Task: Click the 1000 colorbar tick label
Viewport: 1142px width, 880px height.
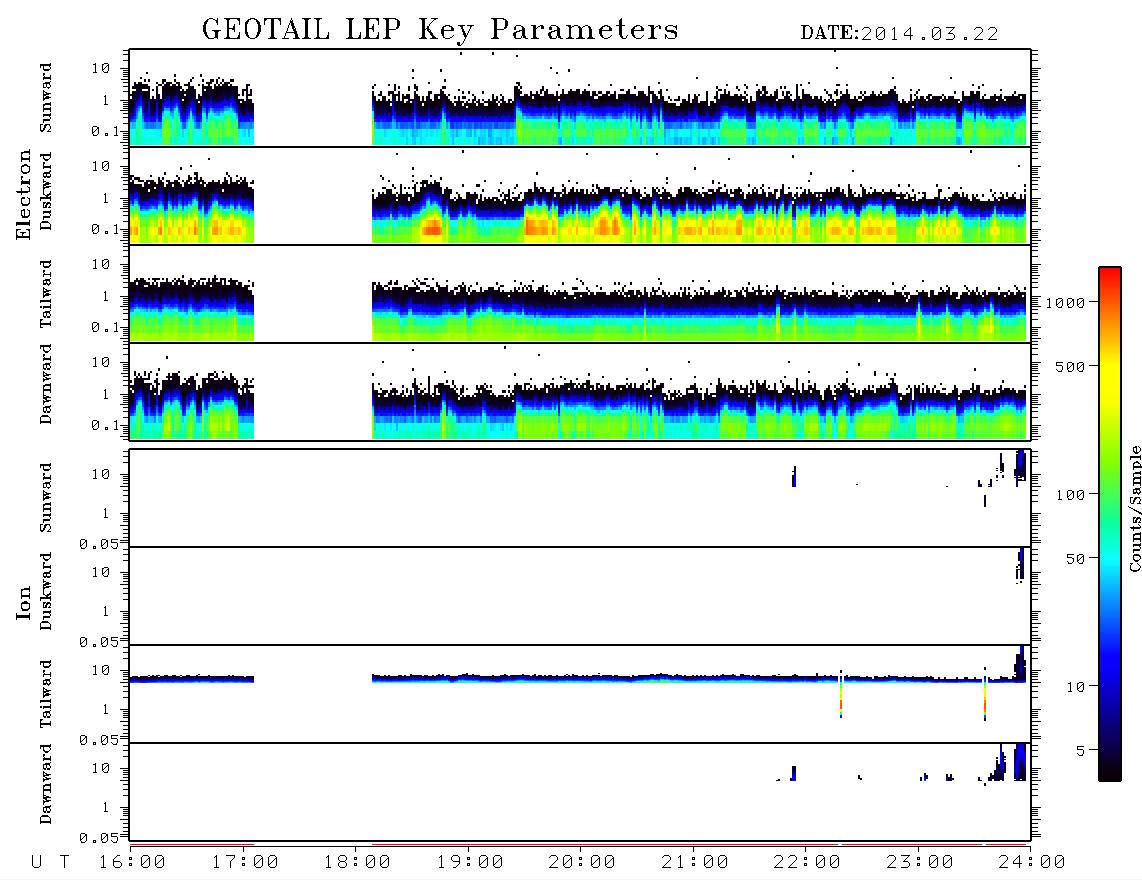Action: 1066,303
